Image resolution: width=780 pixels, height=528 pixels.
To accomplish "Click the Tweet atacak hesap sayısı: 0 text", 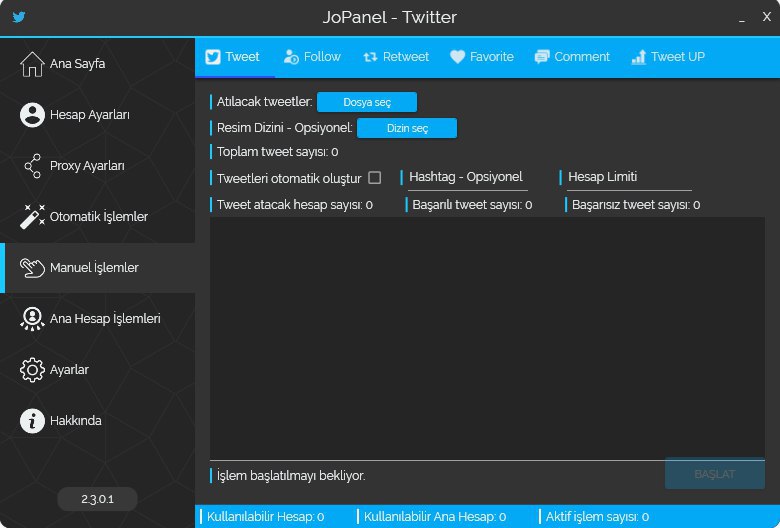I will coord(294,205).
